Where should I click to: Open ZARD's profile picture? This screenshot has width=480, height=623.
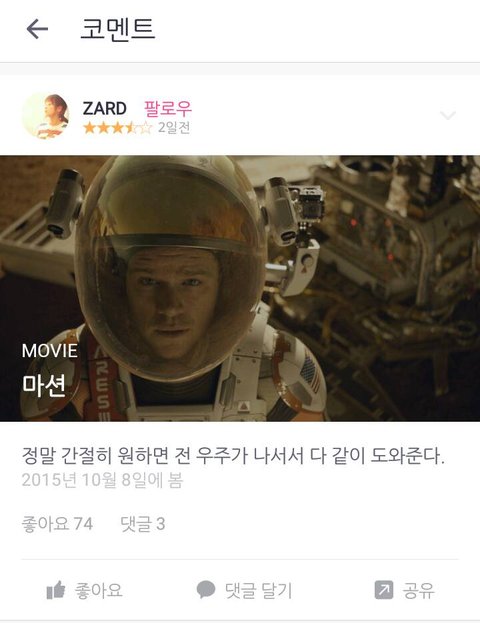[45, 116]
